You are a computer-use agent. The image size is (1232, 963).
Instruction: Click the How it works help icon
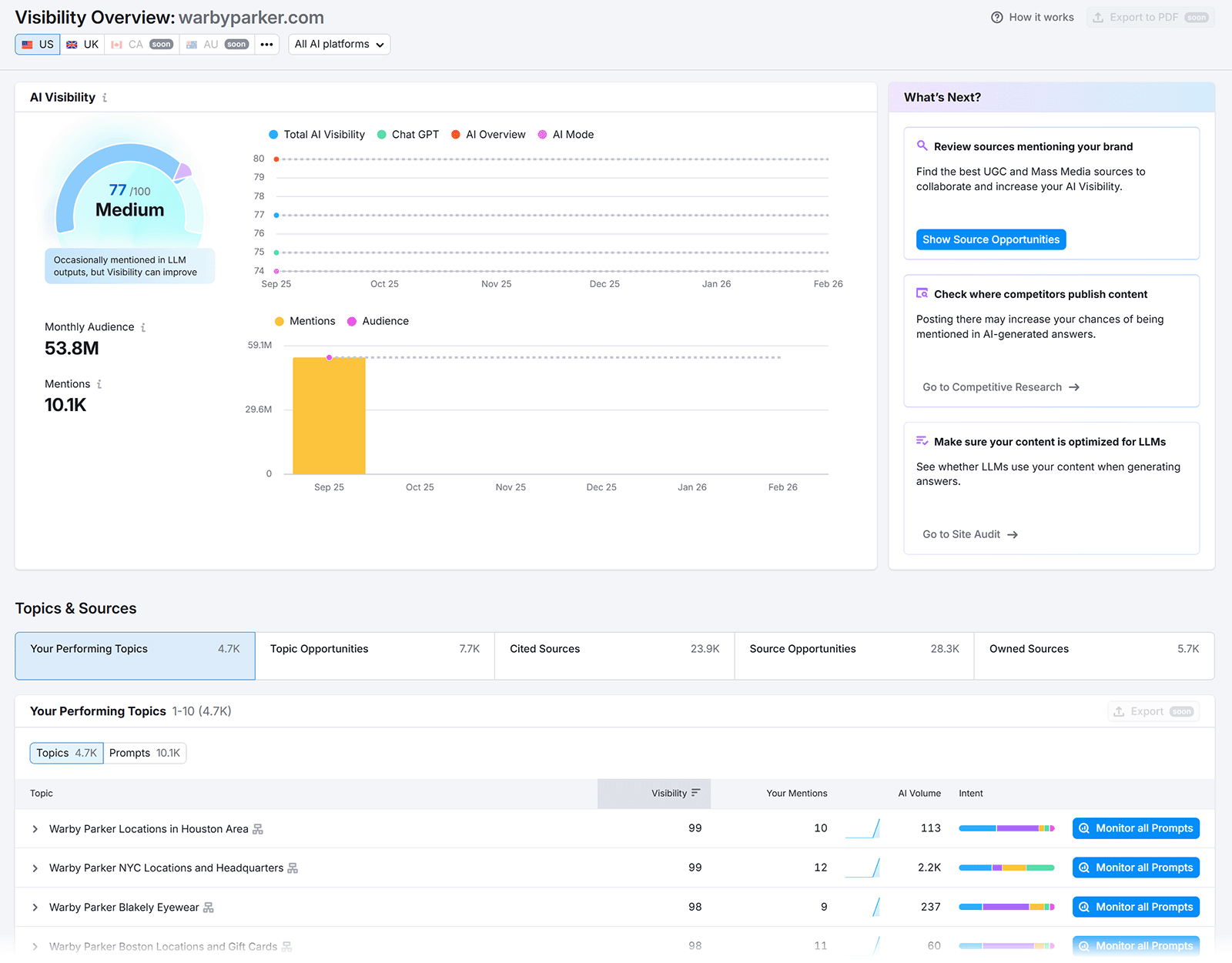pyautogui.click(x=996, y=17)
